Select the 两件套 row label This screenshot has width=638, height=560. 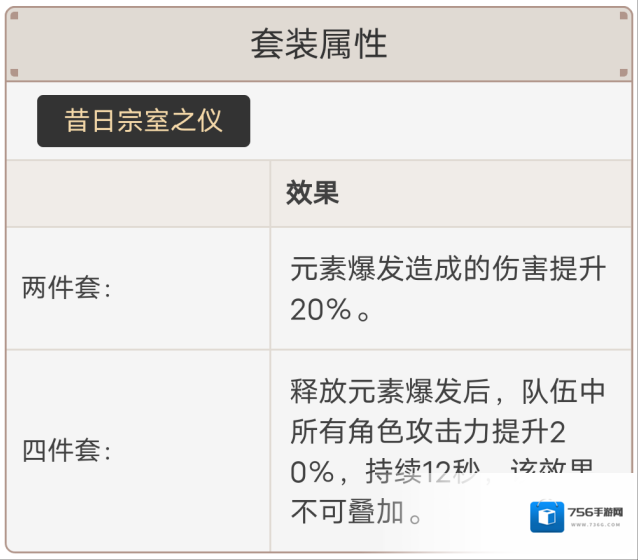[67, 288]
